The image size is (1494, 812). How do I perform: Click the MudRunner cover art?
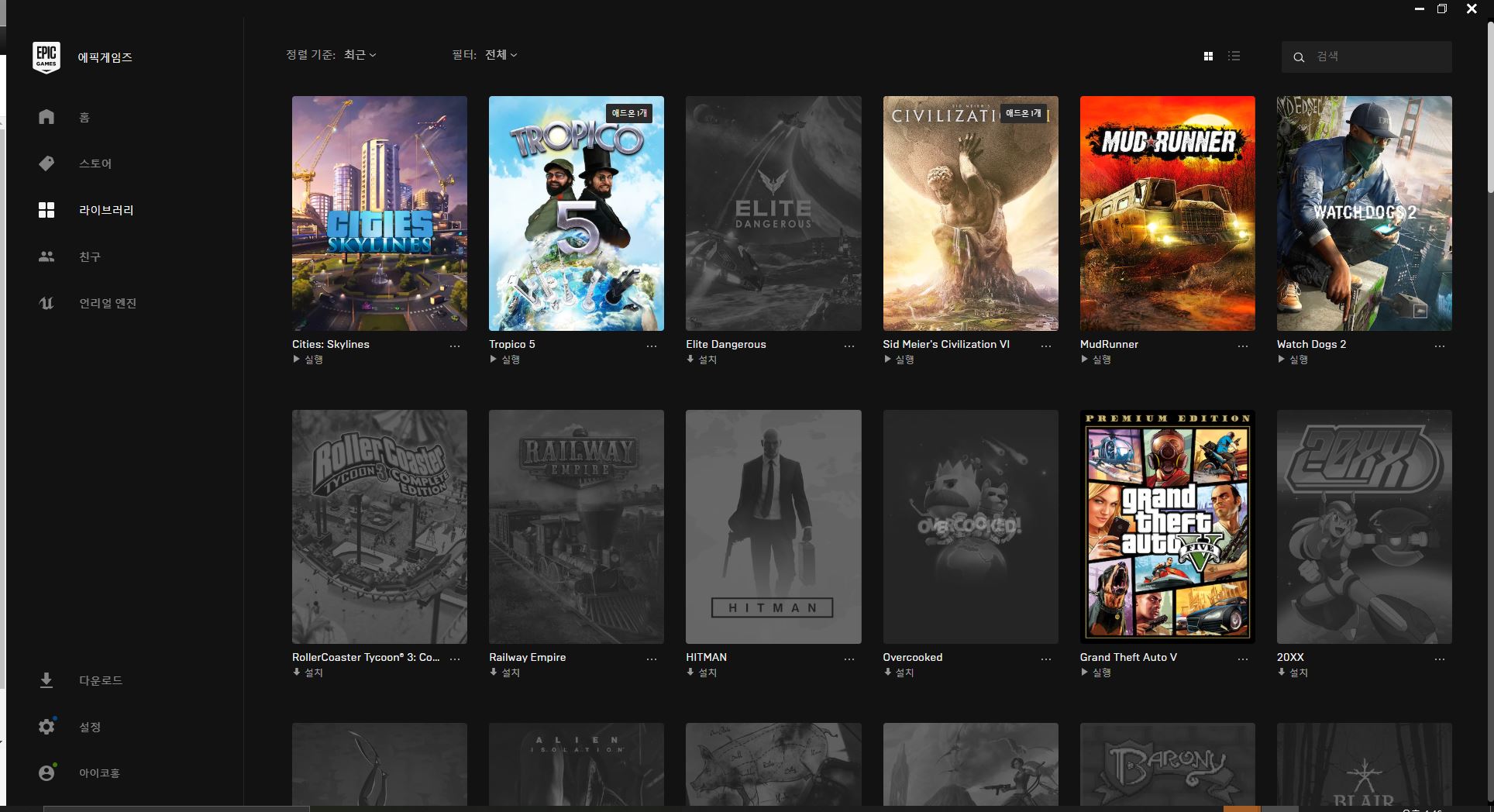(x=1168, y=213)
